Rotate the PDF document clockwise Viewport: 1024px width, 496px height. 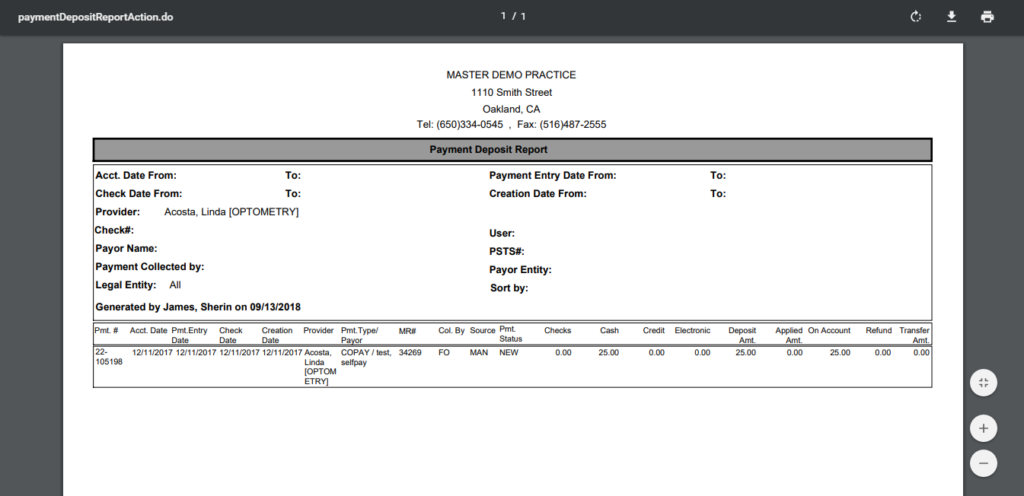click(915, 17)
